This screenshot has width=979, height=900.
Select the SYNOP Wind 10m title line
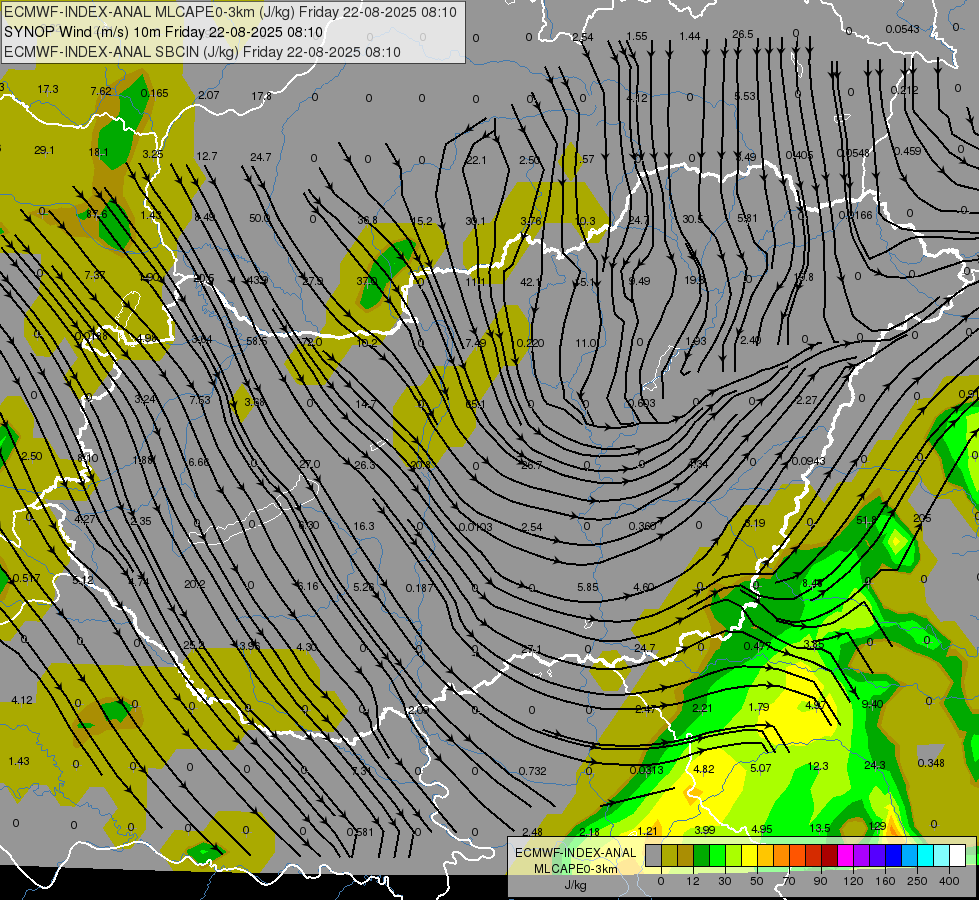pyautogui.click(x=164, y=32)
